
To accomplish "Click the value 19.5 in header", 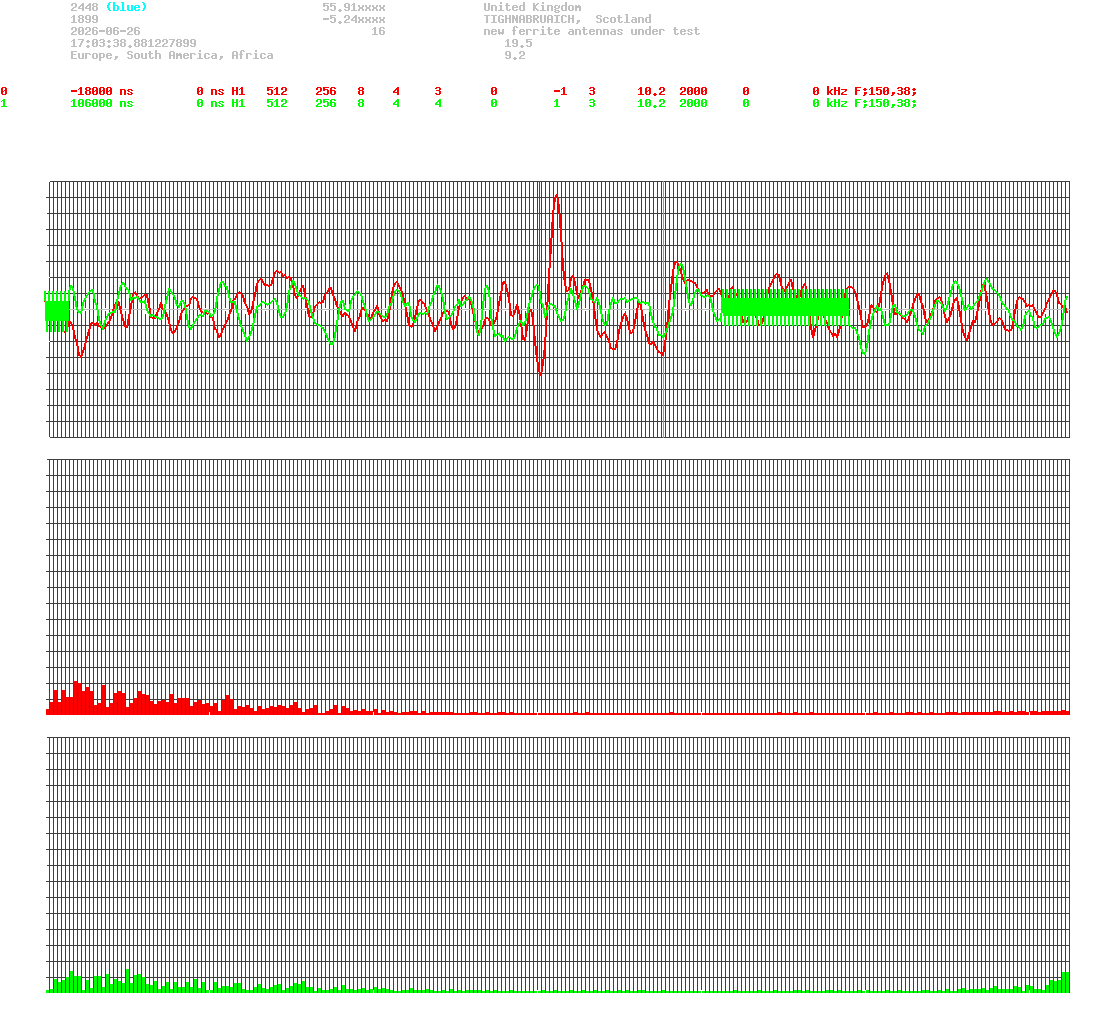I will point(518,43).
